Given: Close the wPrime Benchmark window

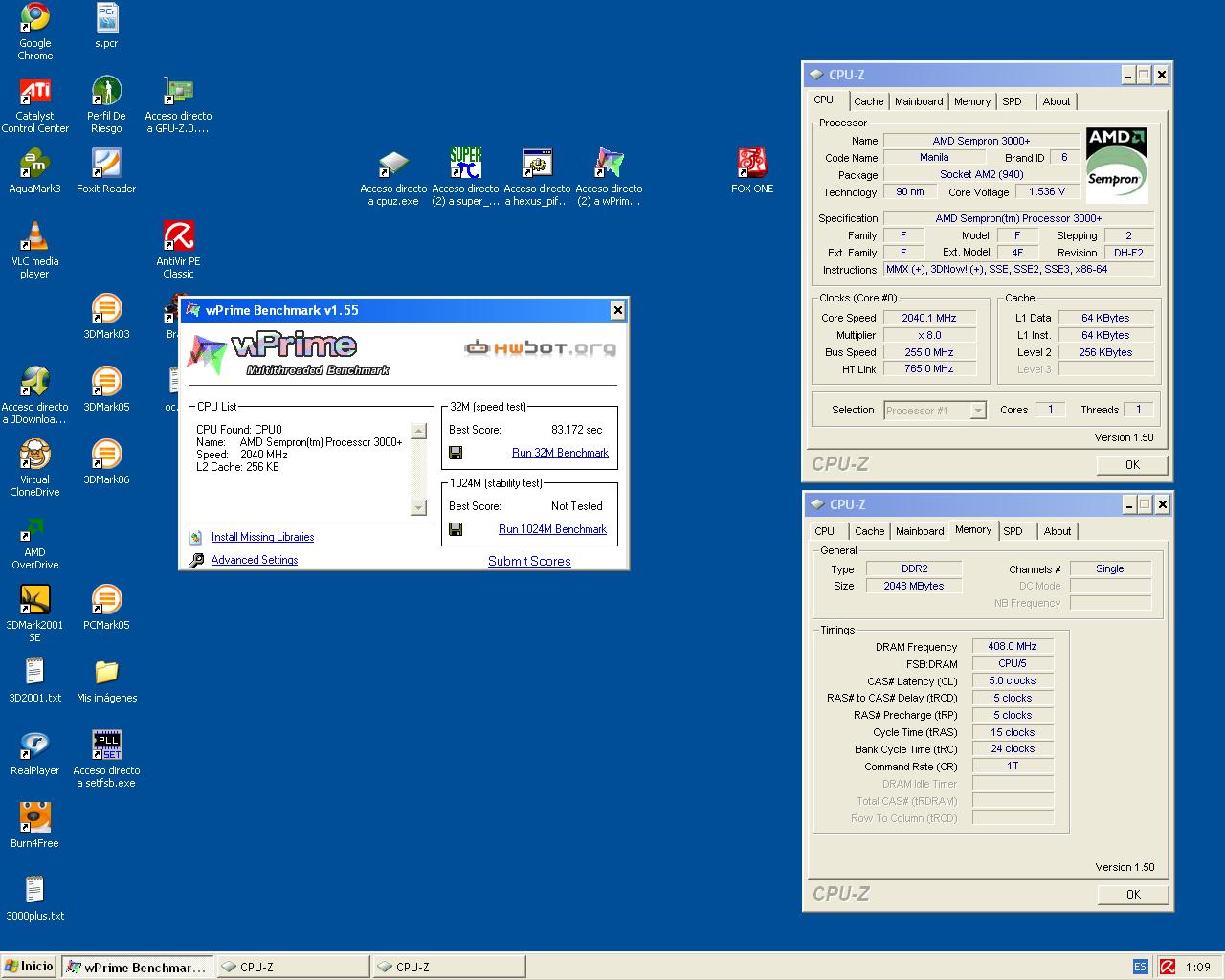Looking at the screenshot, I should [x=617, y=309].
